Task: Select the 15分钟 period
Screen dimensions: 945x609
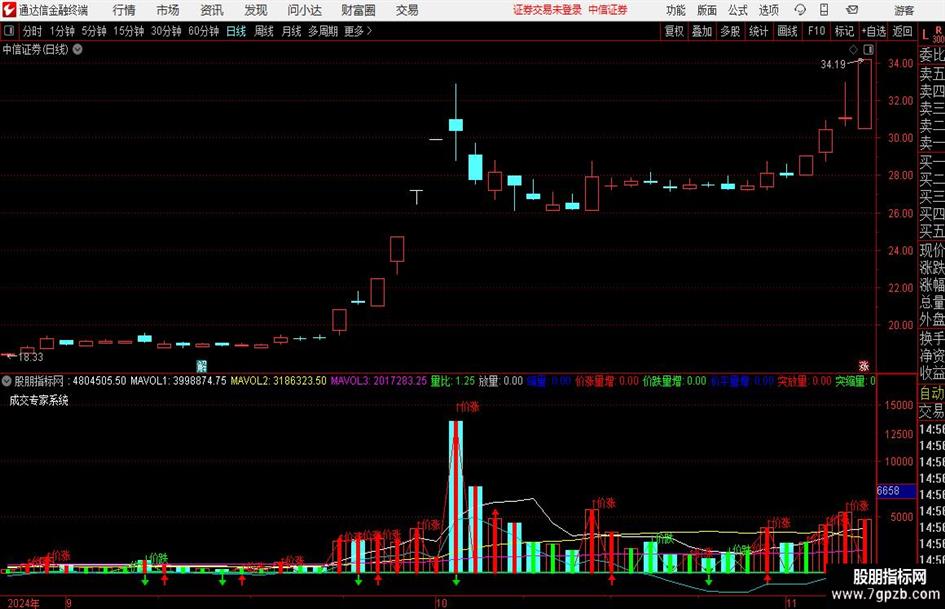Action: coord(129,31)
